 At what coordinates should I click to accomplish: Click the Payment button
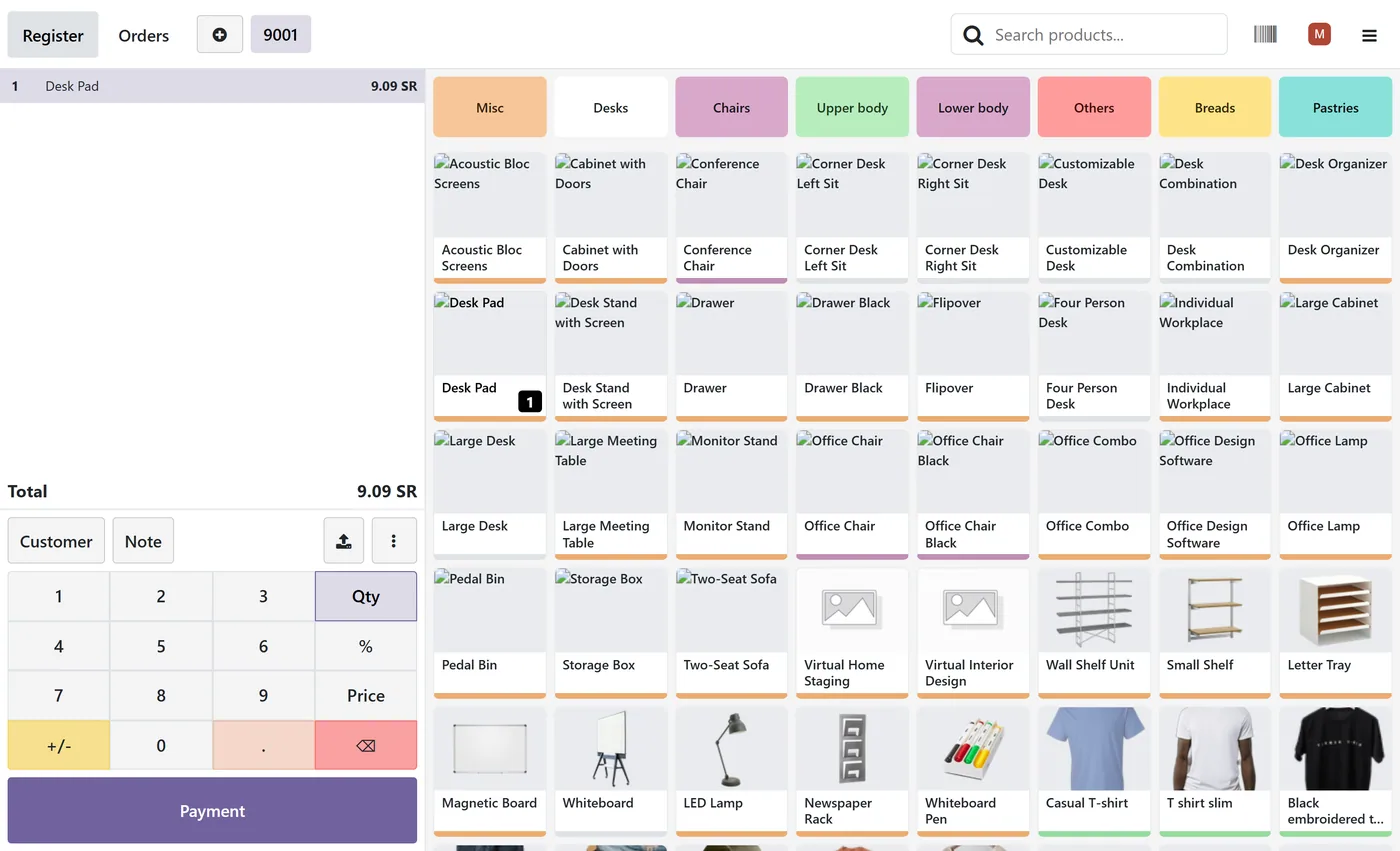tap(212, 811)
